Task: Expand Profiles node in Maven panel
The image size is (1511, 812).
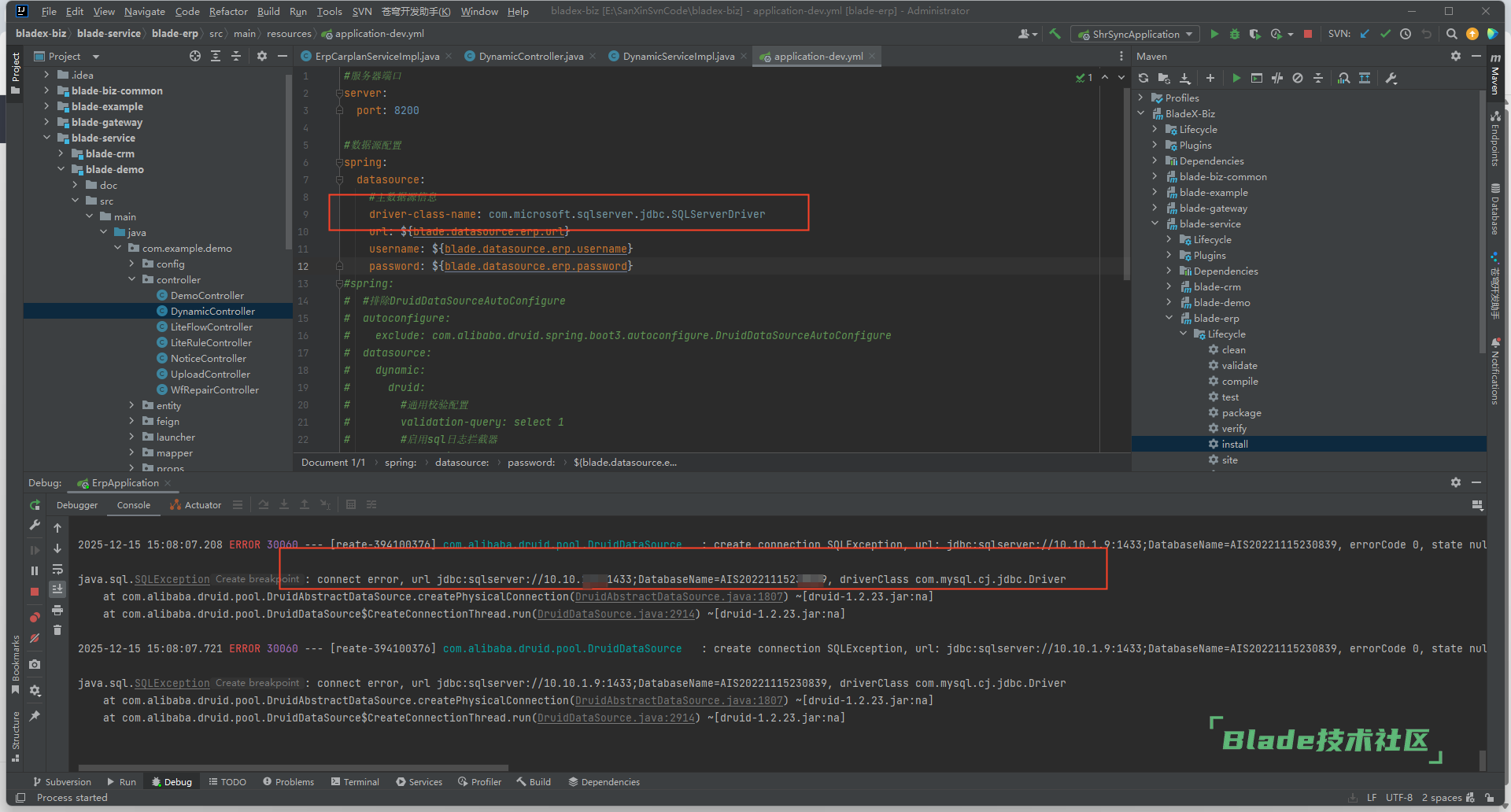Action: click(x=1141, y=98)
